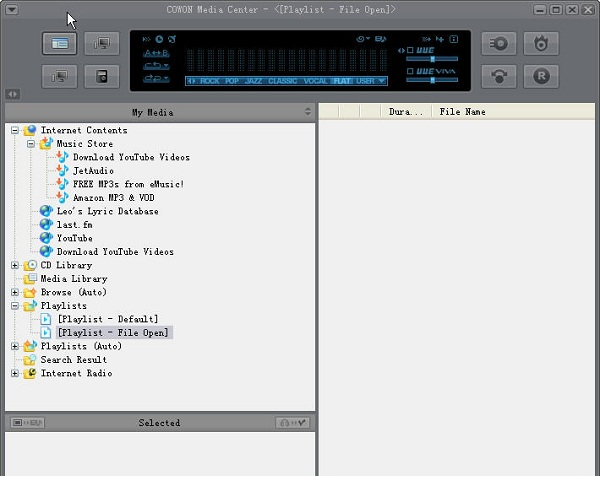The image size is (600, 495).
Task: Click the File Name column header
Action: coord(462,112)
